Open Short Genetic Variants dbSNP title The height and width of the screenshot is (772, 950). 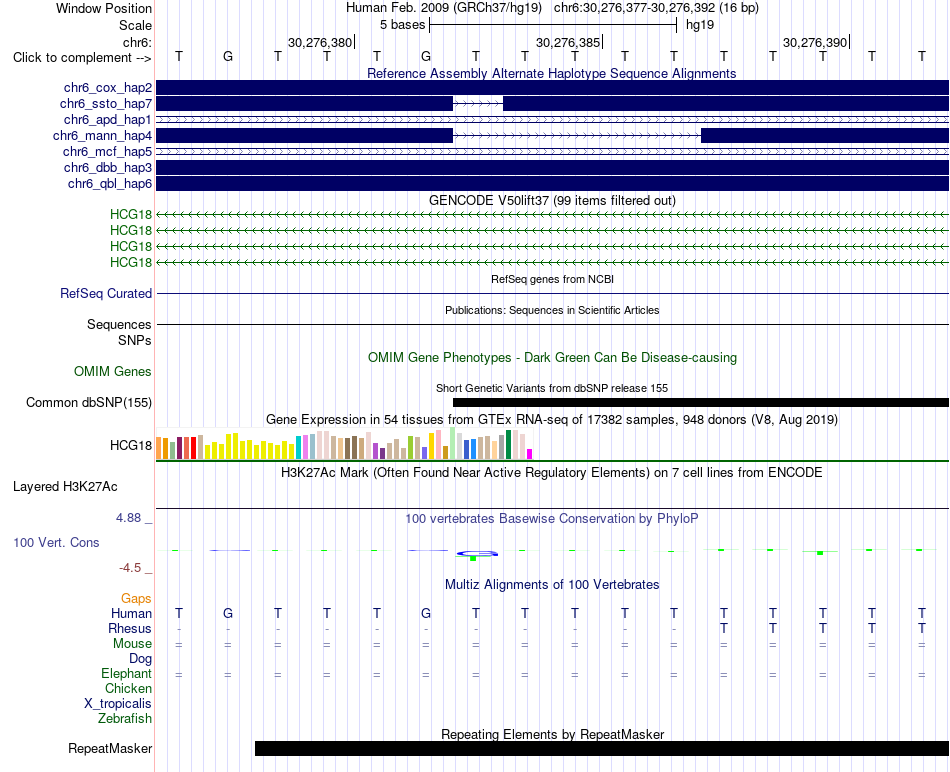(x=552, y=388)
